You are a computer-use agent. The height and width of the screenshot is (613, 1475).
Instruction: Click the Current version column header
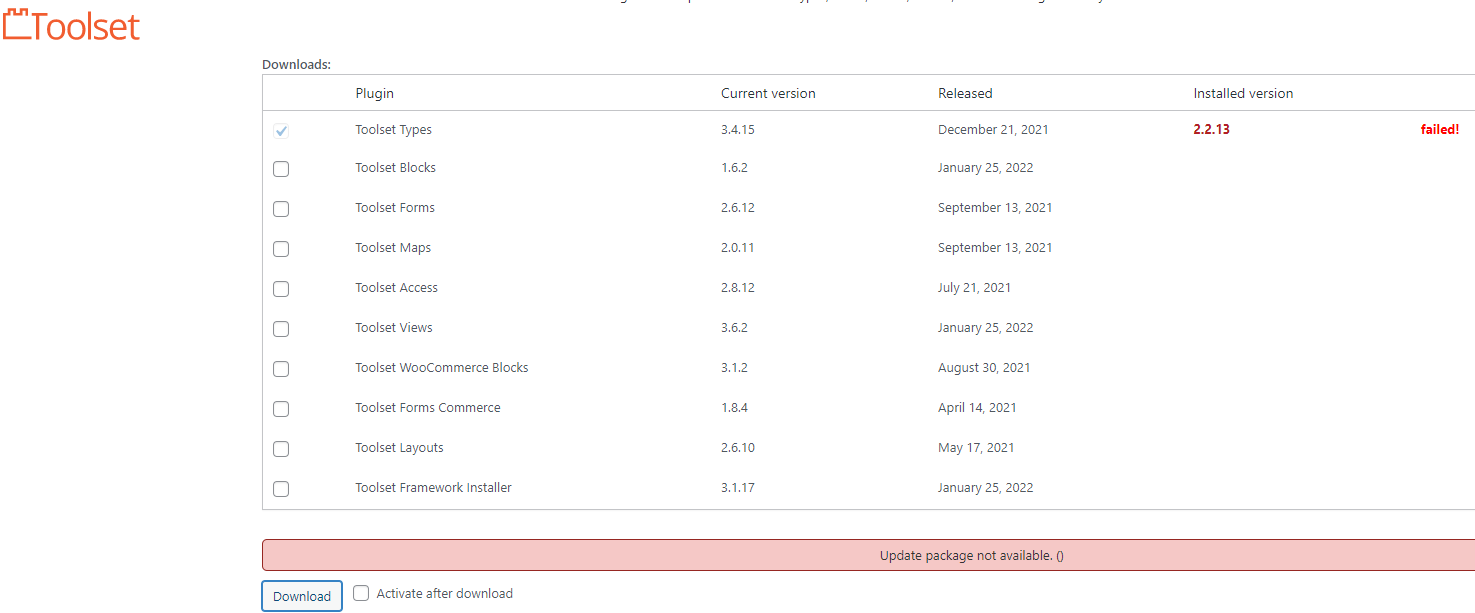(768, 93)
